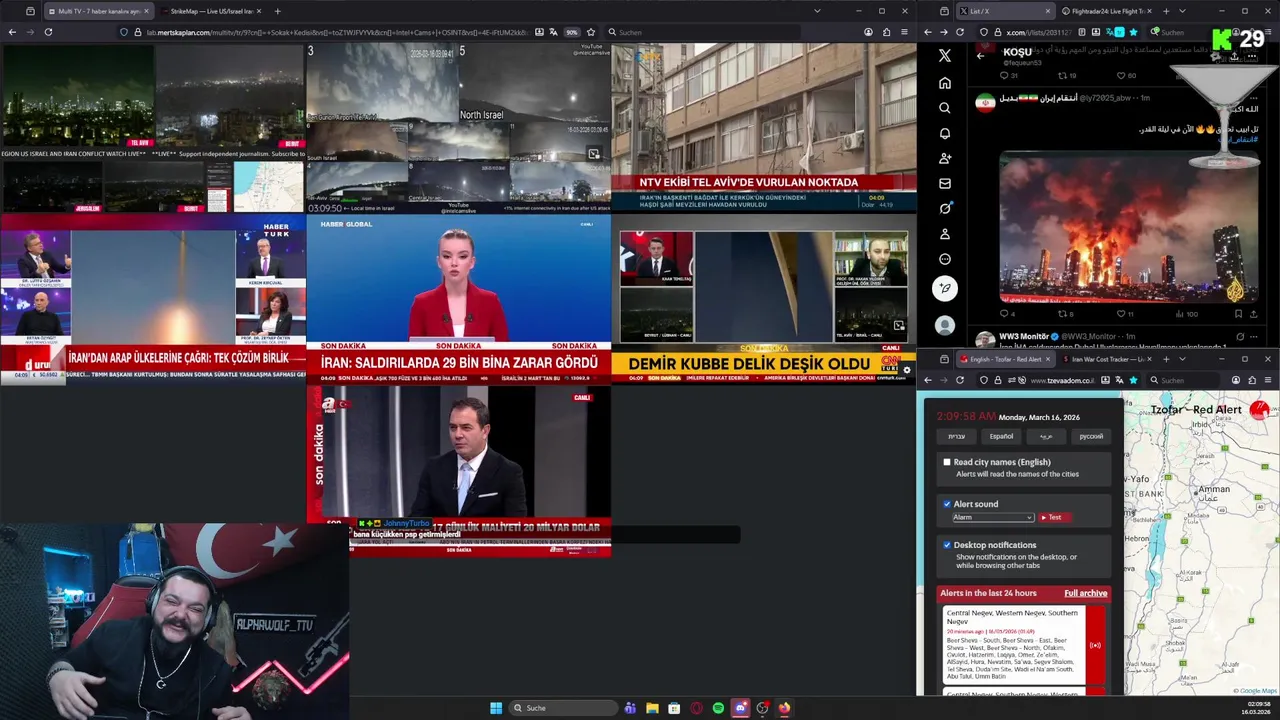The width and height of the screenshot is (1280, 720).
Task: Click the X logo in sidebar
Action: pyautogui.click(x=945, y=56)
